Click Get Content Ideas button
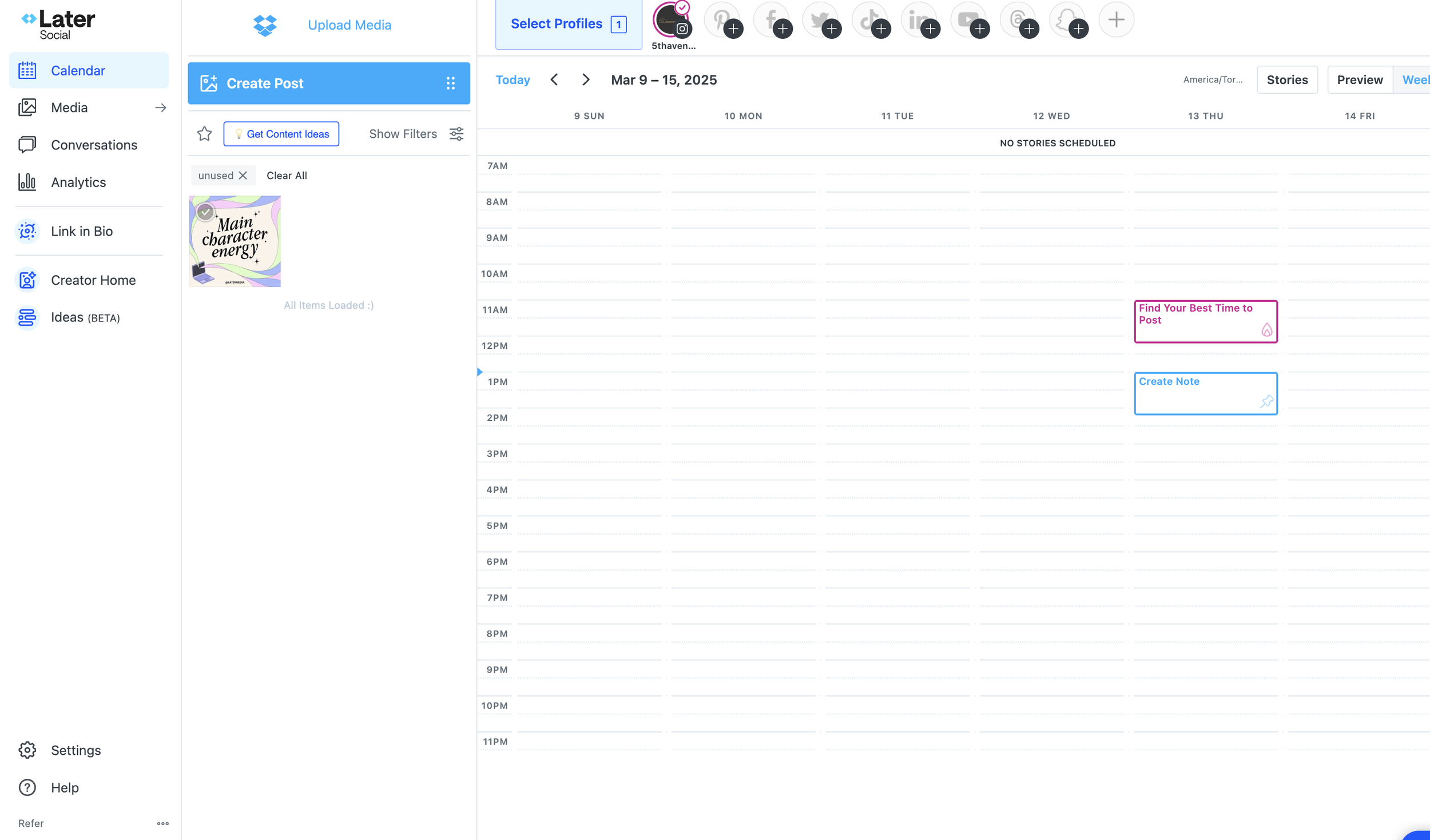 pos(281,134)
